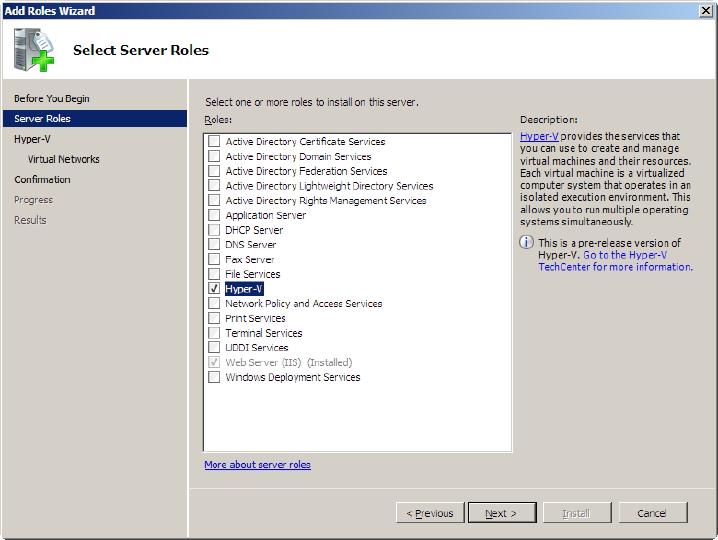Go to the Hyper-V TechCenter link

615,261
